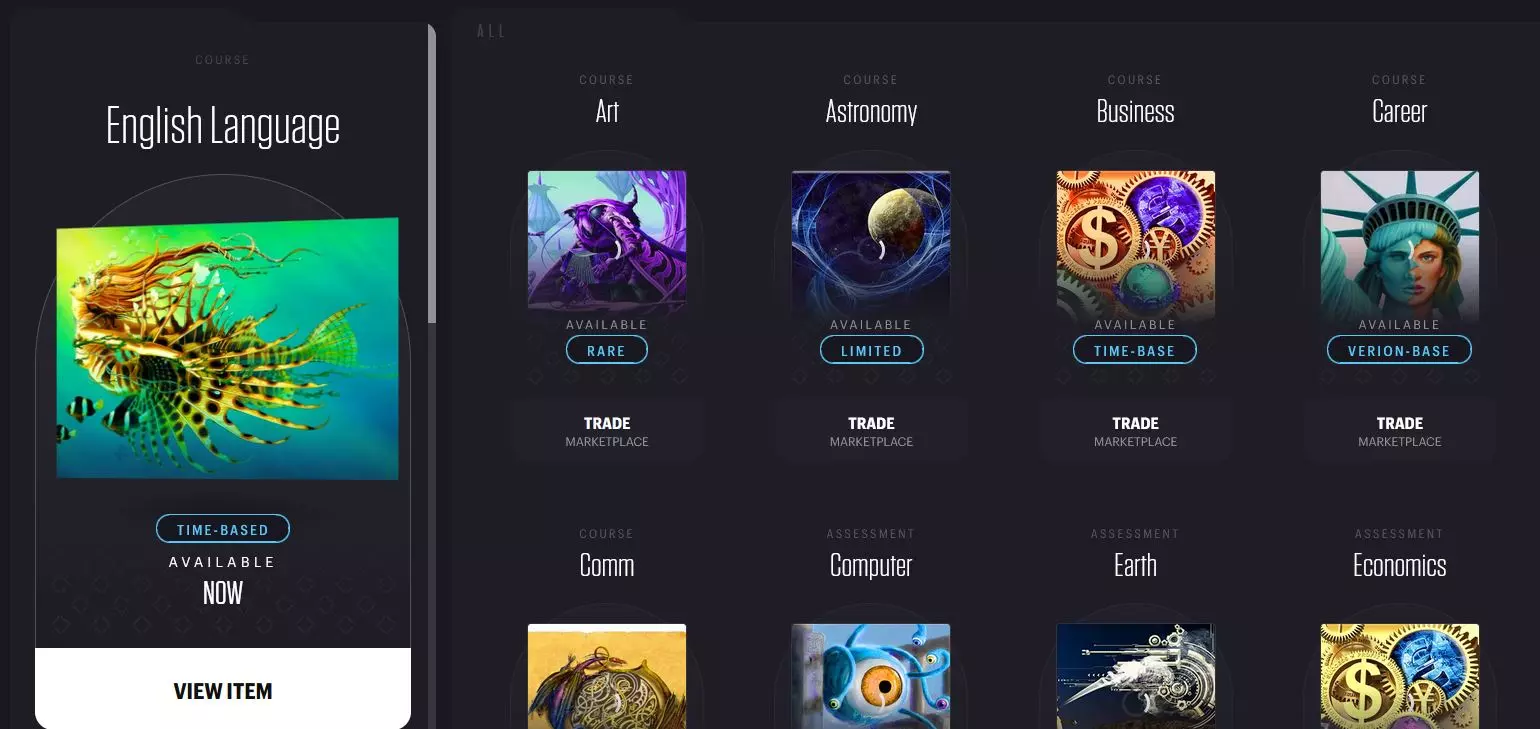Open Trade Marketplace under Career
The height and width of the screenshot is (729, 1540).
pos(1400,431)
